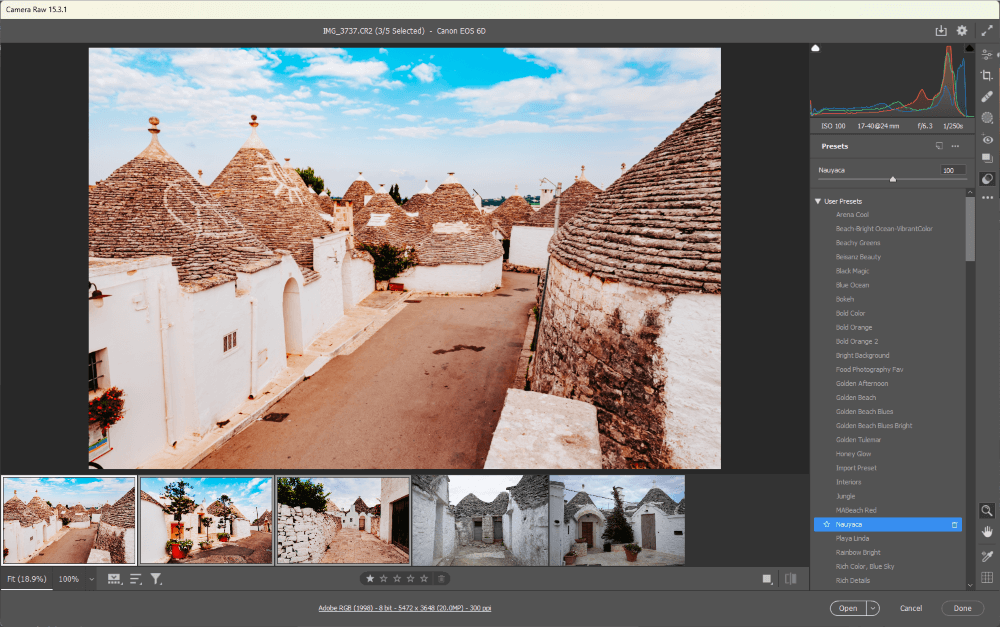Select the Crop tool in right toolbar
Viewport: 1000px width, 627px height.
coord(987,75)
